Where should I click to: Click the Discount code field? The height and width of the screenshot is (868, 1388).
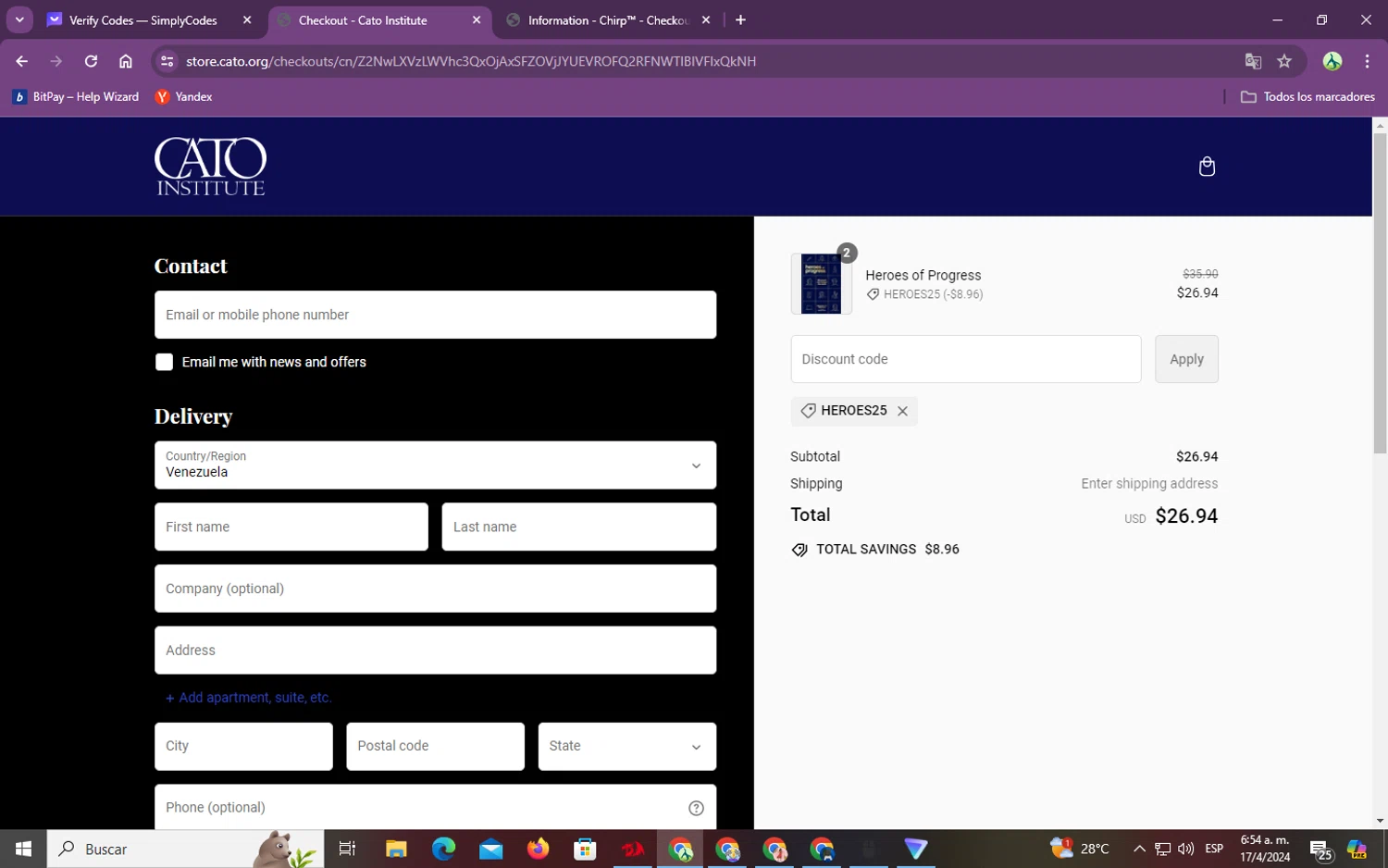[x=965, y=359]
